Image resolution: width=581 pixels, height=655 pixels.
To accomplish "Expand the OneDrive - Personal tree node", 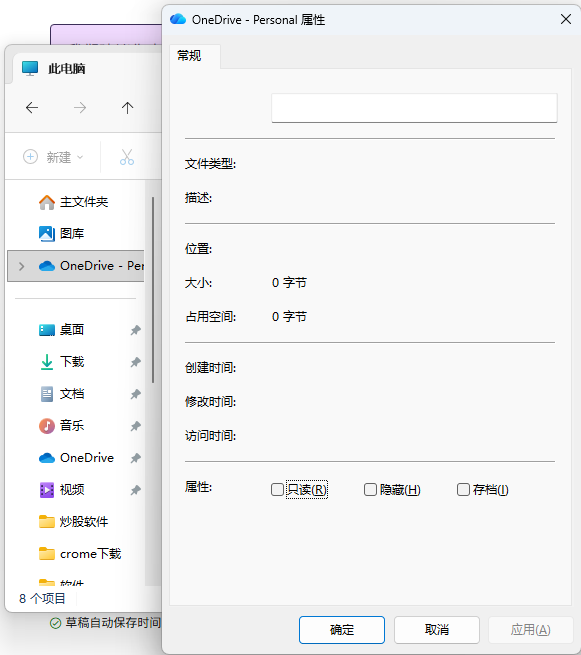I will [x=21, y=266].
